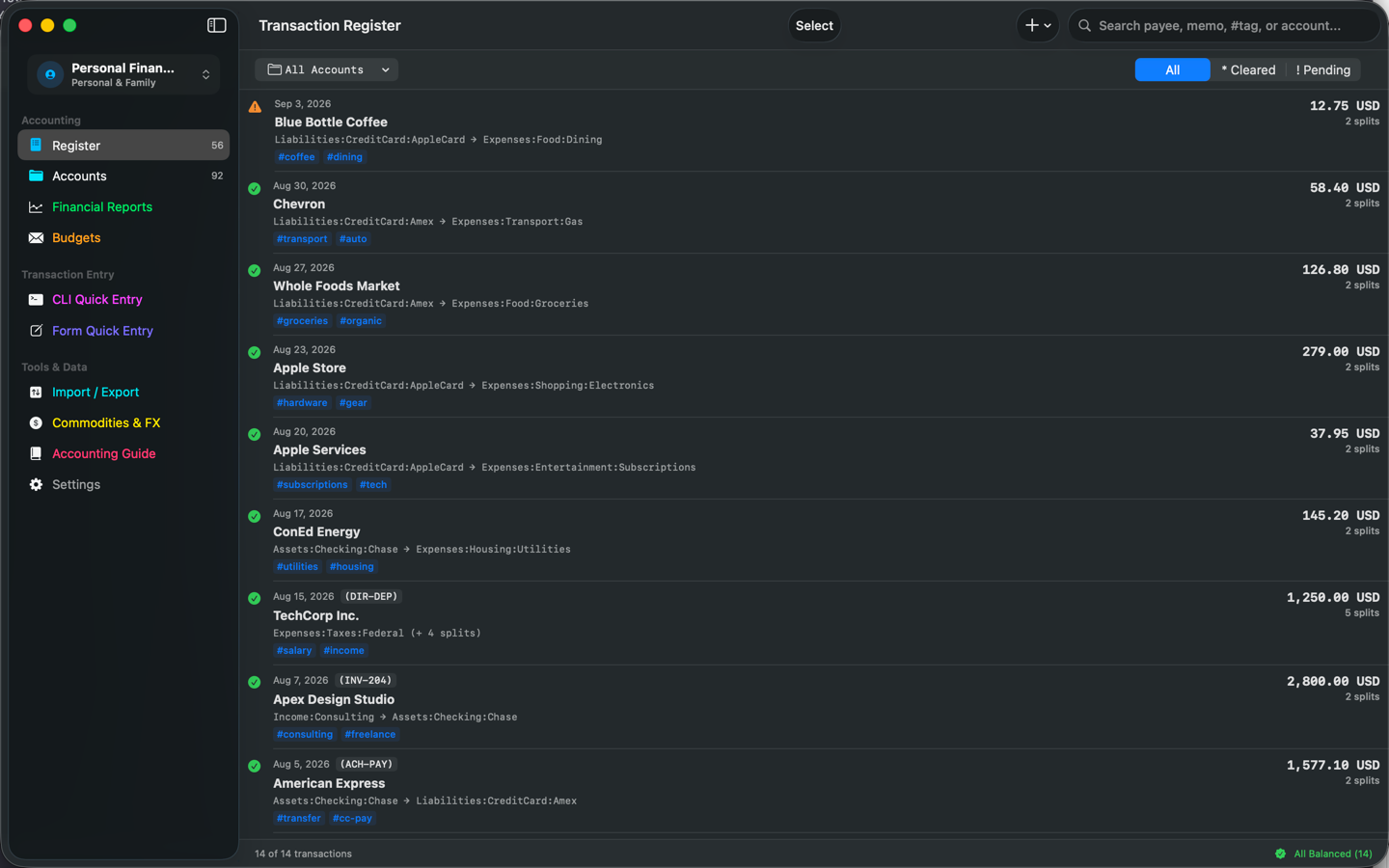Click the #hardware tag
1389x868 pixels.
(x=302, y=403)
